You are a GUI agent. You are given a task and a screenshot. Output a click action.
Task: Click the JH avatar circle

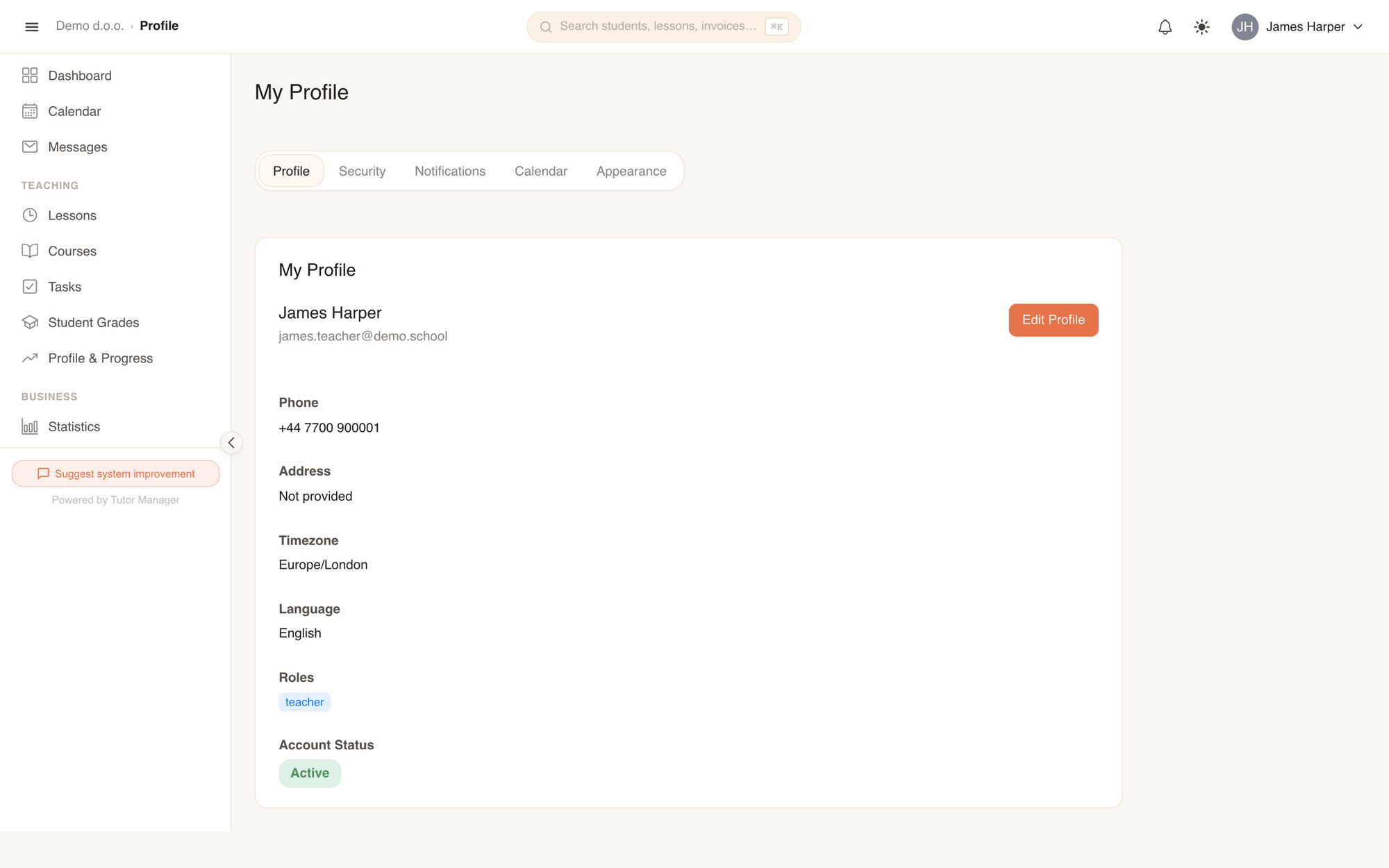1245,27
